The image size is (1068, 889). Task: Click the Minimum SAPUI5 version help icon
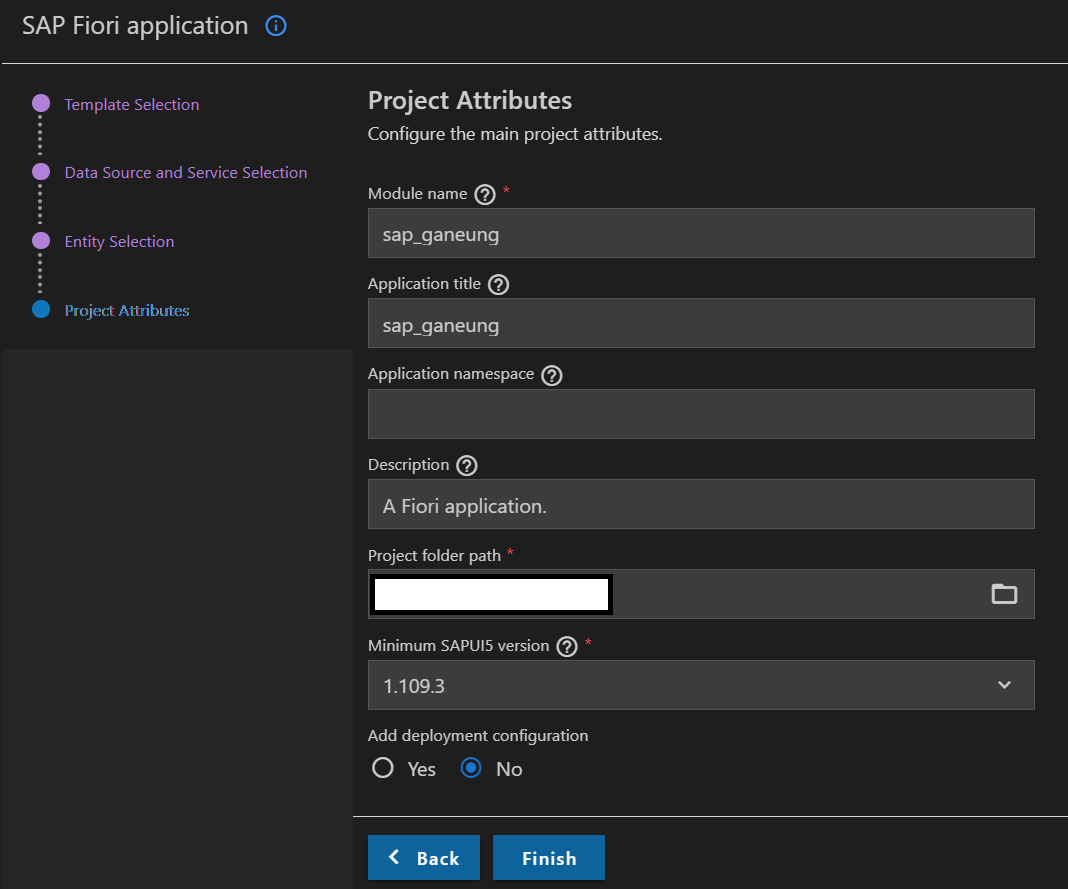(x=567, y=647)
